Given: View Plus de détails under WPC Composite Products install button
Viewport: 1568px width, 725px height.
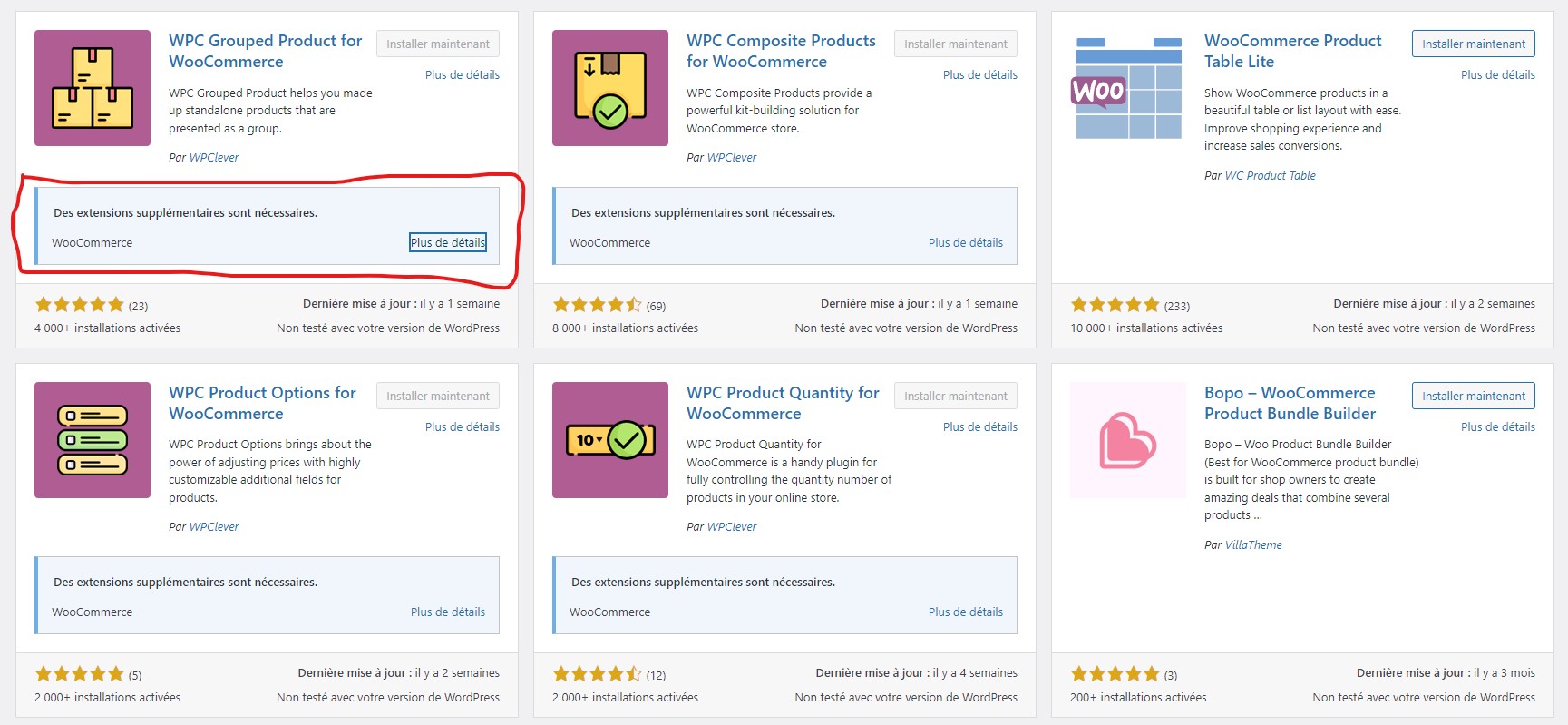Looking at the screenshot, I should [x=980, y=74].
